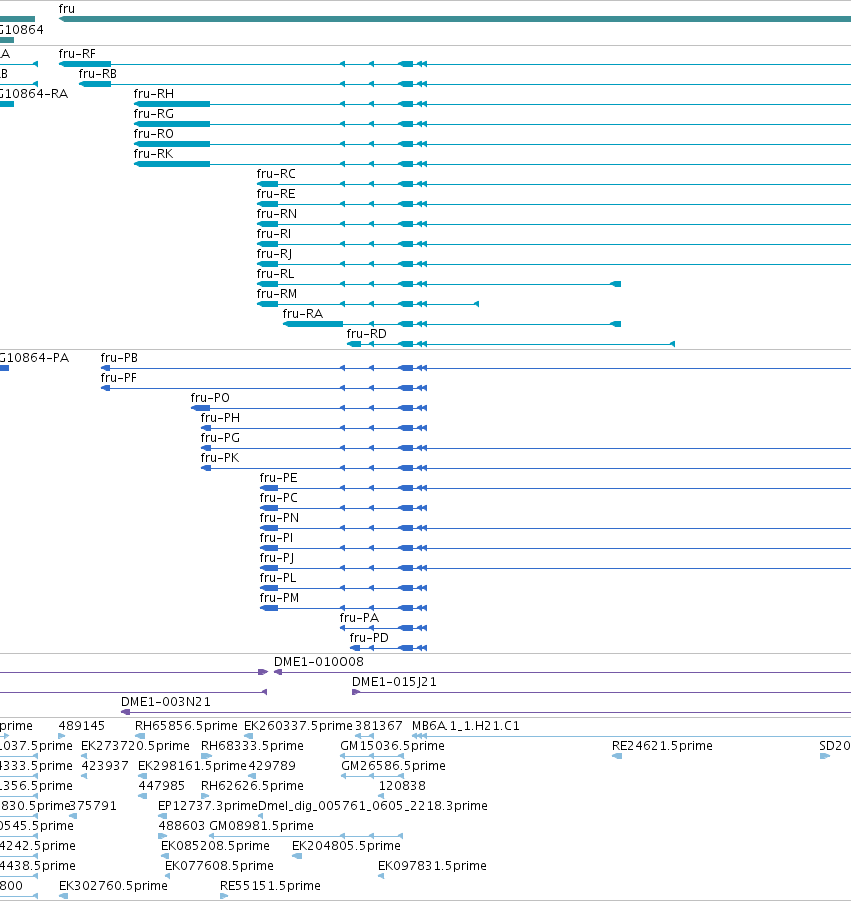Select the fru-PK protein label
The image size is (851, 901).
pos(220,458)
